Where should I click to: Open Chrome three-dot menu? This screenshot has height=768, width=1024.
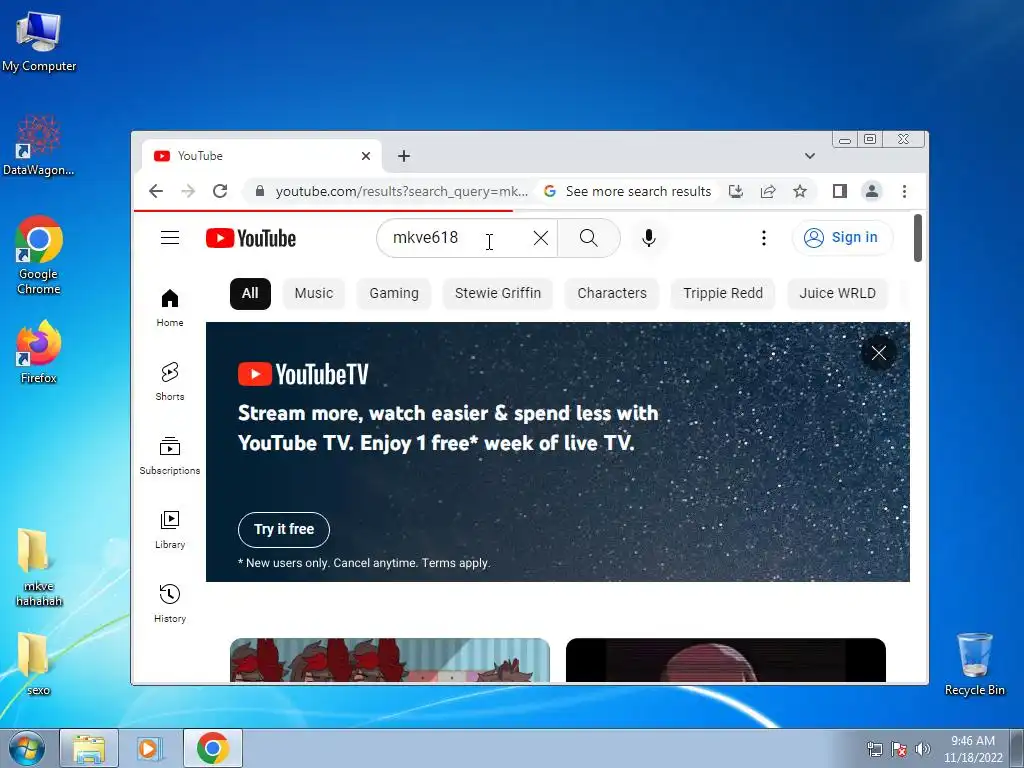click(x=904, y=191)
